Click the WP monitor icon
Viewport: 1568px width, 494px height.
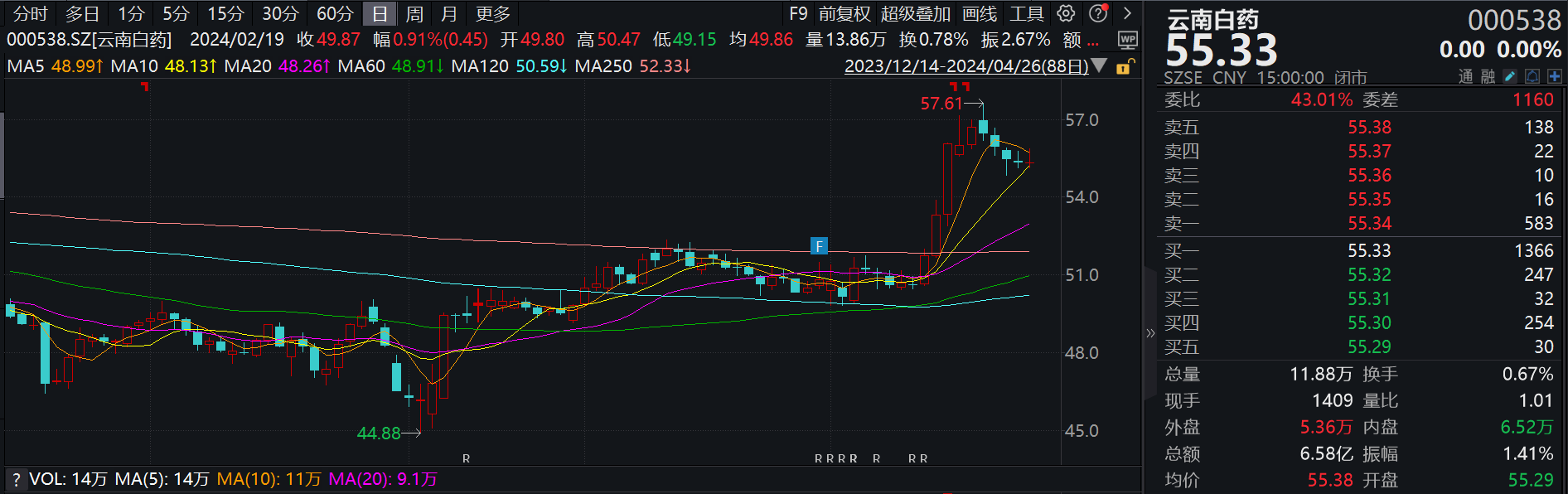click(x=1127, y=40)
